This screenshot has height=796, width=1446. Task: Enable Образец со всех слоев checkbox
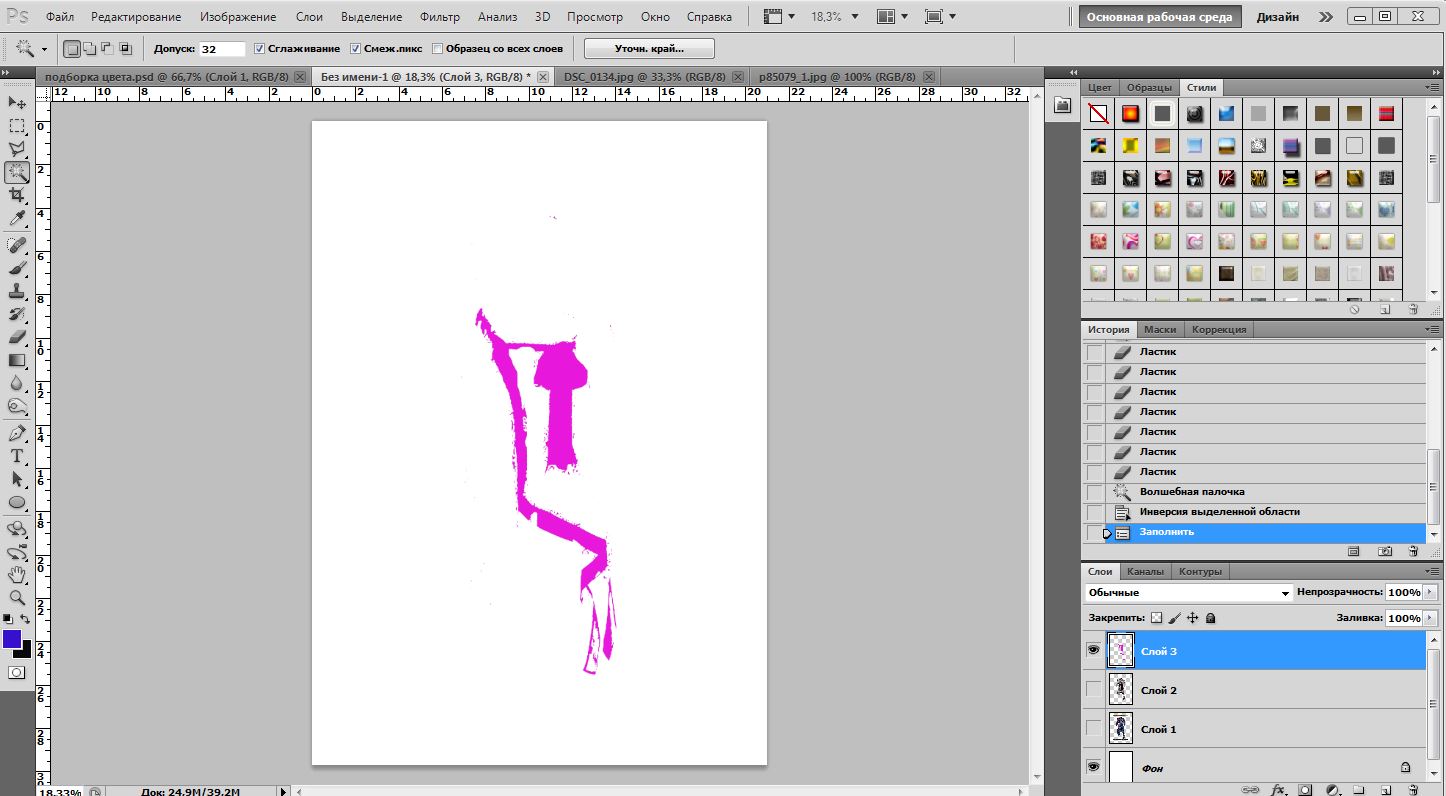tap(438, 48)
